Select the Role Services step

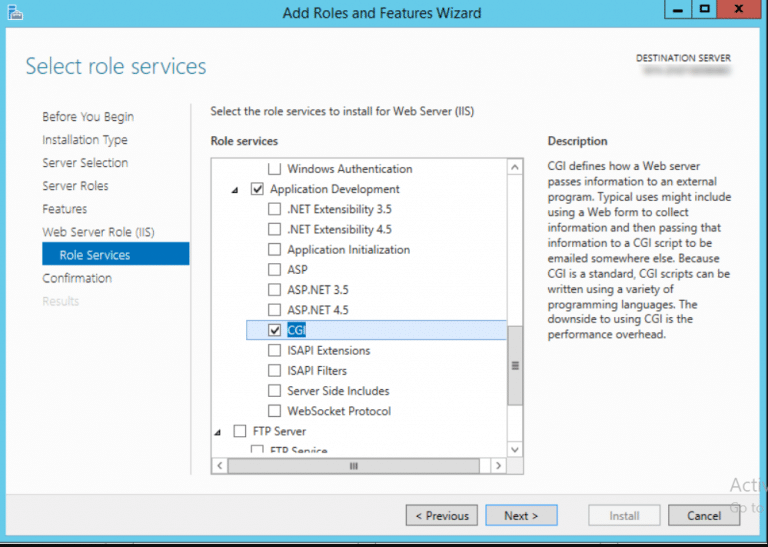tap(116, 254)
